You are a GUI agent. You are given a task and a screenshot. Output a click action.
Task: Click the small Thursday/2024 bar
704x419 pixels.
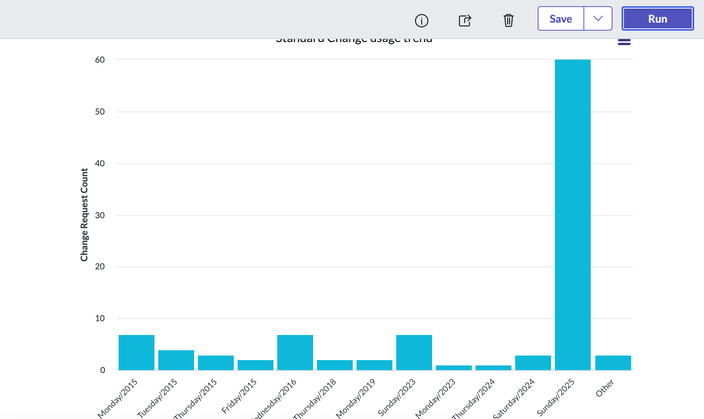point(493,368)
